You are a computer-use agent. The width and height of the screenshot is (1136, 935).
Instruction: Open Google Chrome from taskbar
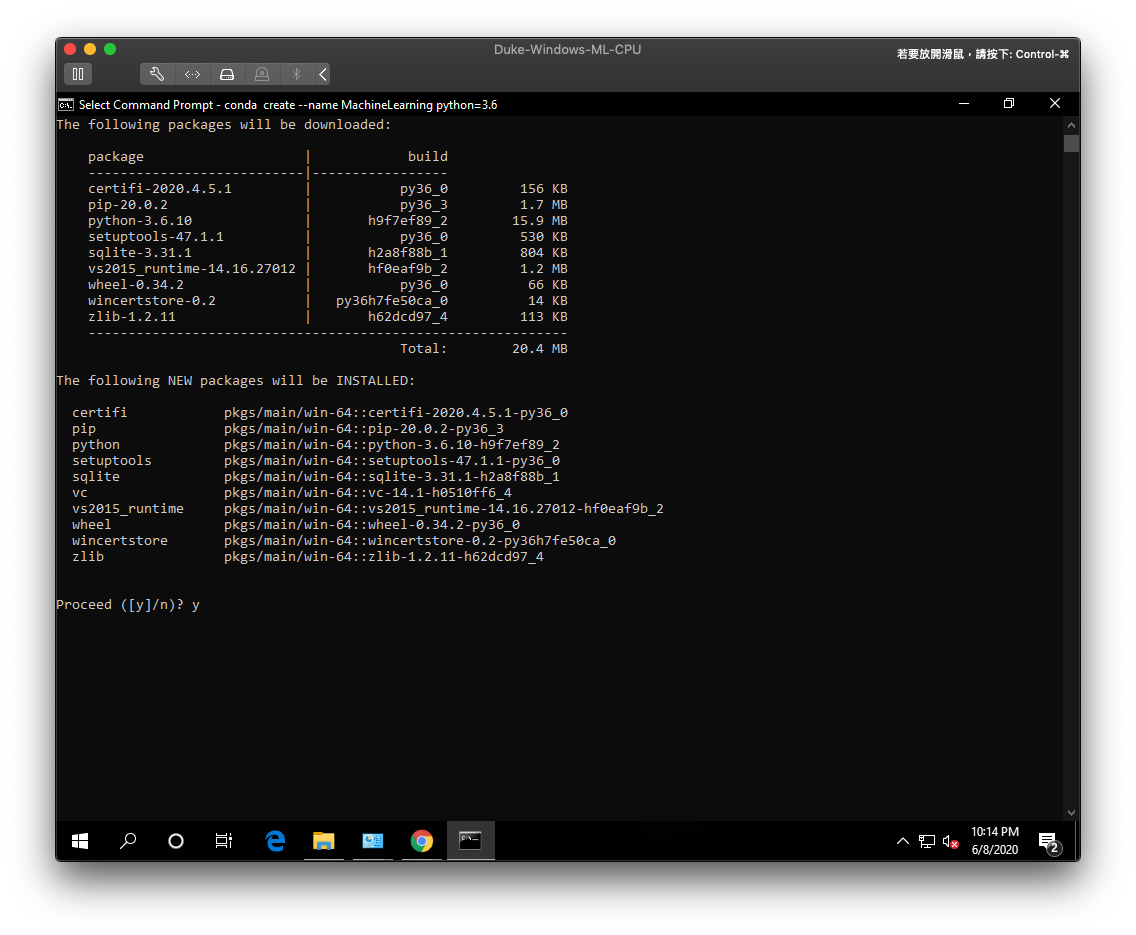click(x=421, y=841)
